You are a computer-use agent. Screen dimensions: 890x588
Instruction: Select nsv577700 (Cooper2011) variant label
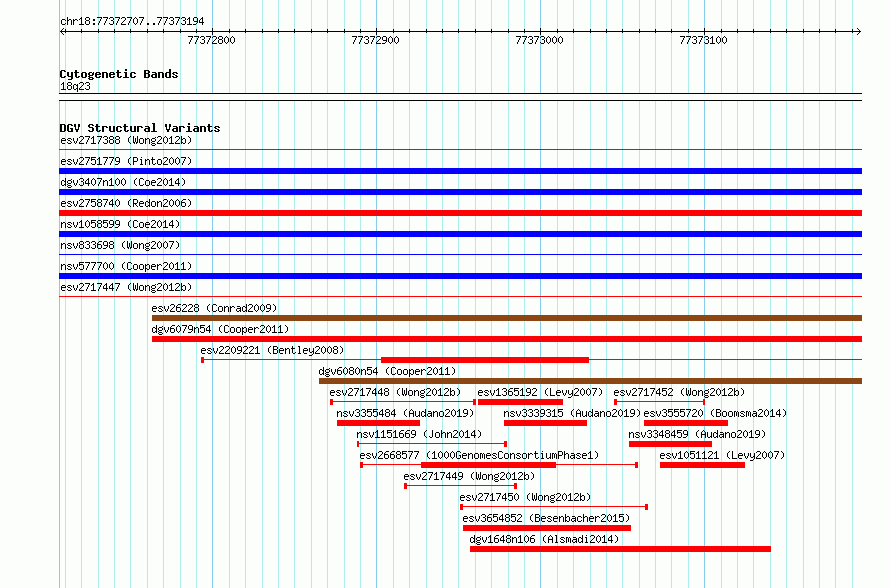point(126,266)
